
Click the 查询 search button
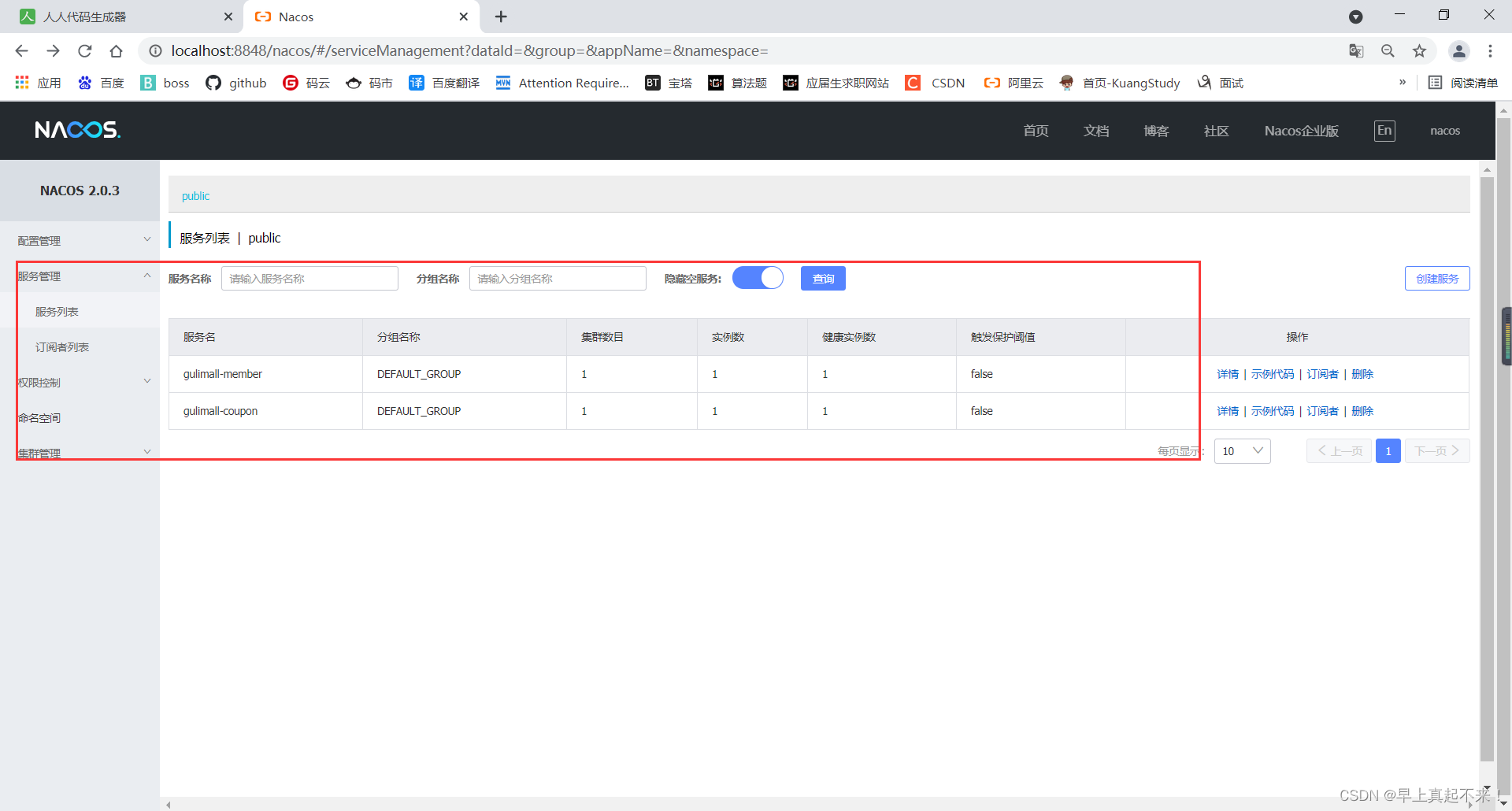pyautogui.click(x=823, y=278)
